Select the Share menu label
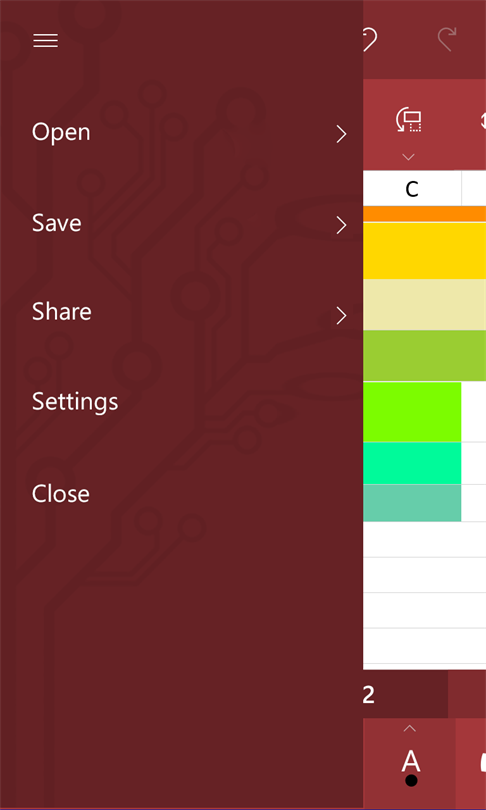This screenshot has height=810, width=486. point(61,311)
